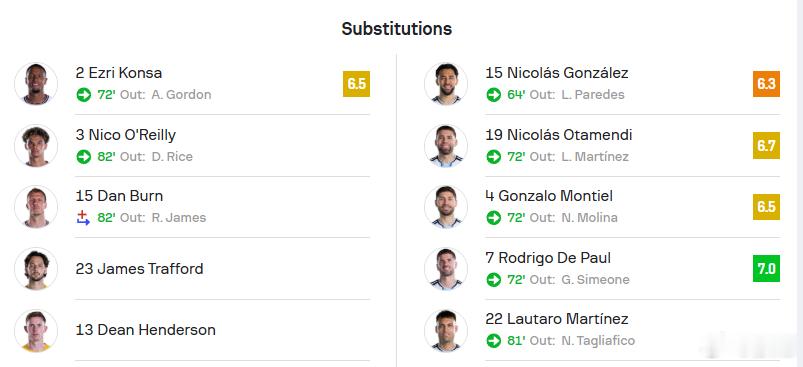Click Rodrigo De Paul's green 7.0 rating badge

(x=766, y=269)
